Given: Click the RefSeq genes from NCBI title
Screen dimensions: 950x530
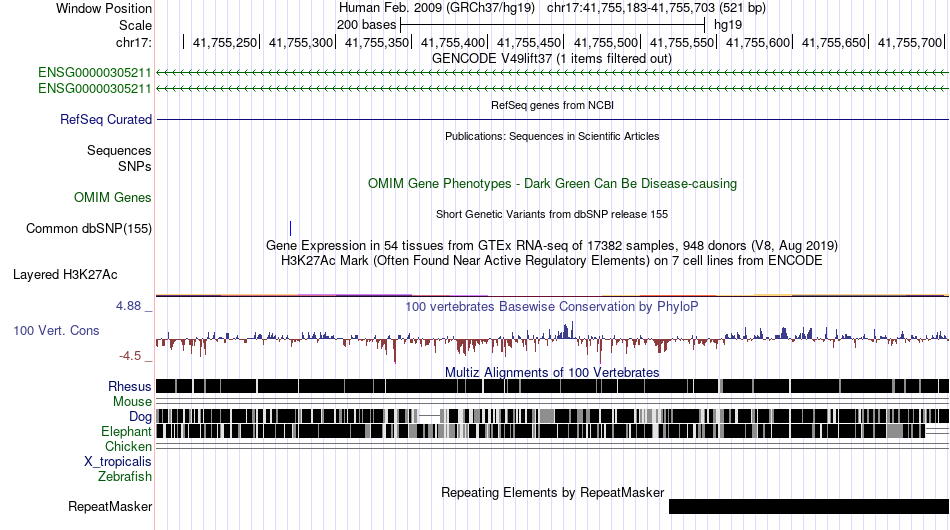Looking at the screenshot, I should [552, 105].
